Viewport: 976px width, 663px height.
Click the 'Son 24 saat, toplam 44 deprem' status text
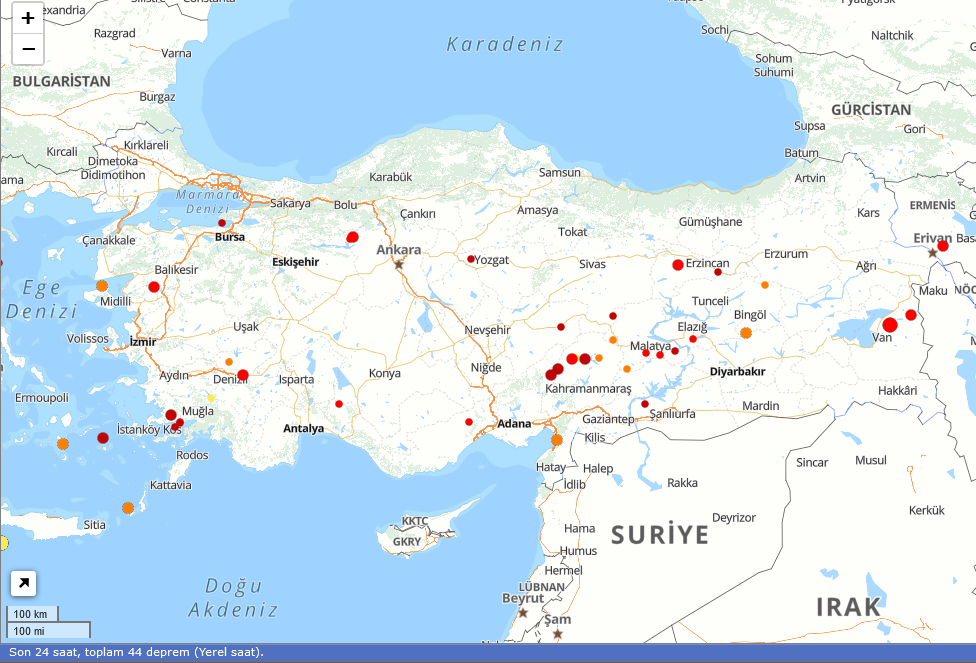pyautogui.click(x=136, y=652)
